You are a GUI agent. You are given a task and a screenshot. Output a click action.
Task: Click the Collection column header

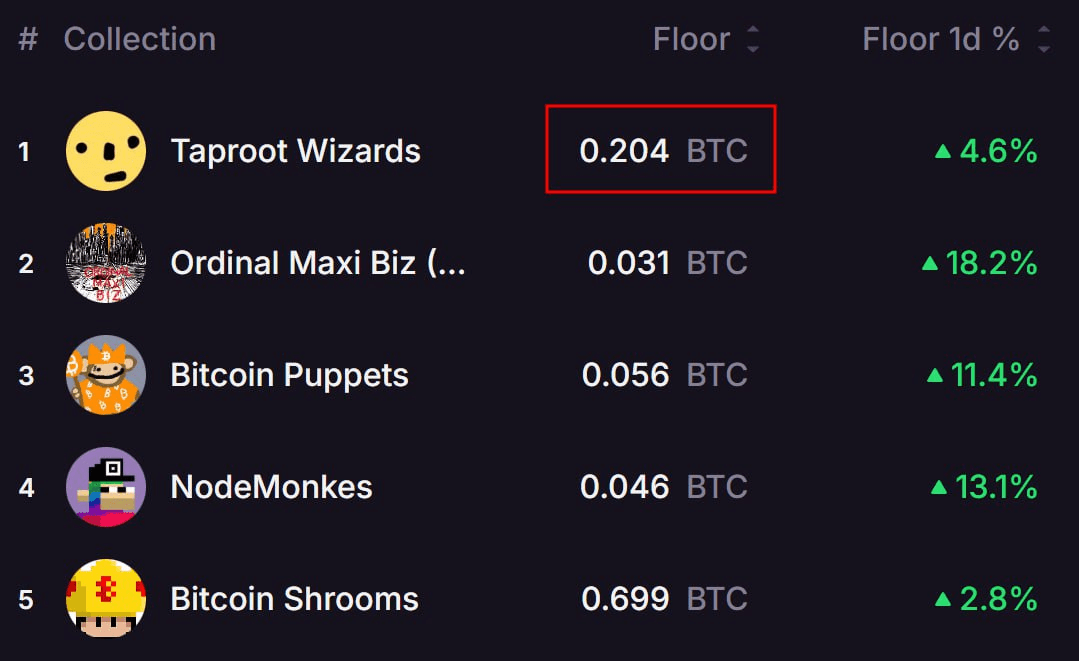[x=140, y=40]
